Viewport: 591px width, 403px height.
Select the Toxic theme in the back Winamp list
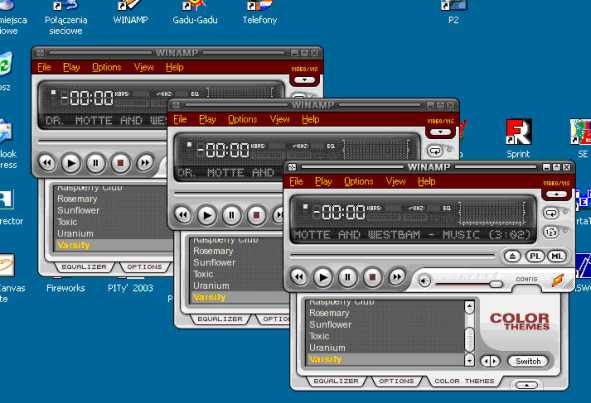(113, 222)
